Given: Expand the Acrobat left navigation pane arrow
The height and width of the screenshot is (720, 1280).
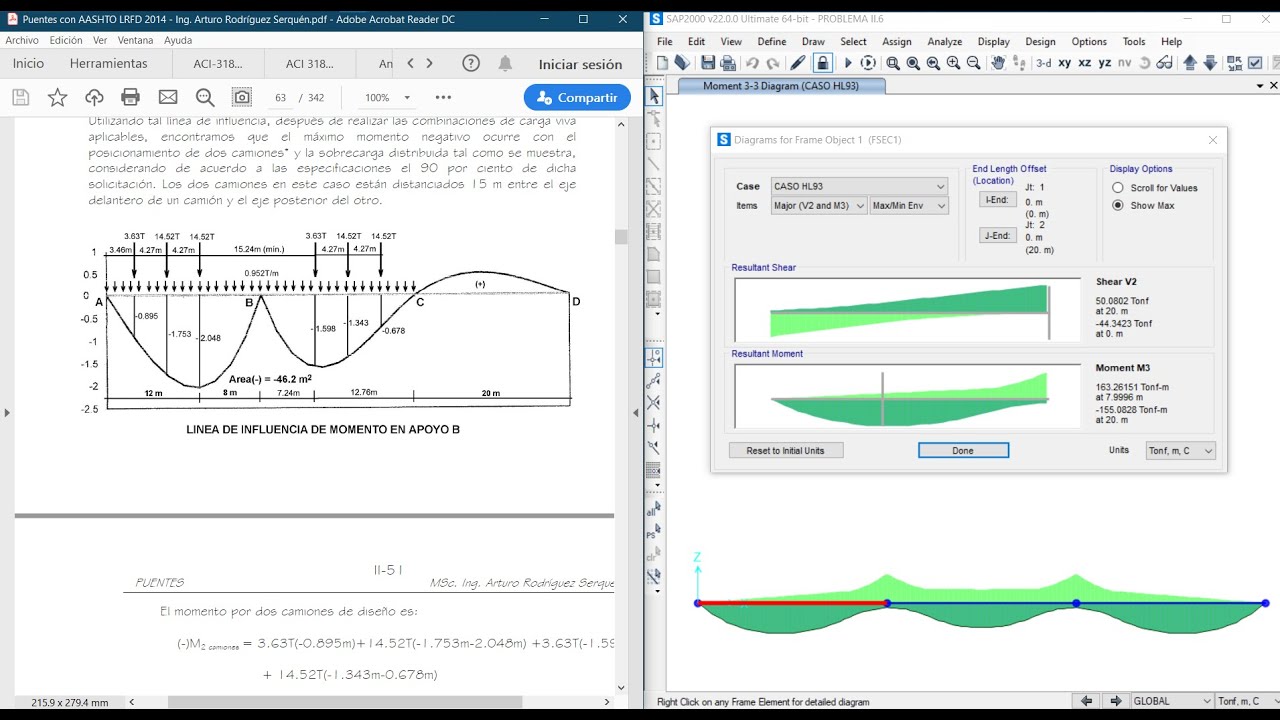Looking at the screenshot, I should click(x=7, y=412).
